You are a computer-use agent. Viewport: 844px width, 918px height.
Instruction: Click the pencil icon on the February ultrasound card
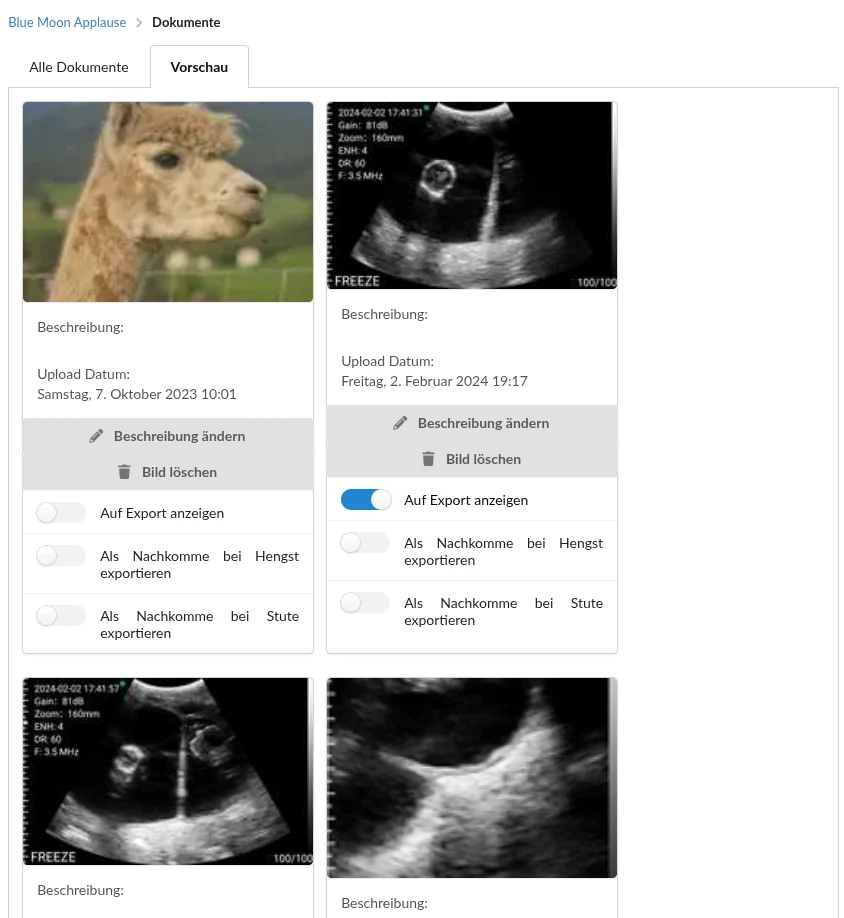[x=400, y=423]
